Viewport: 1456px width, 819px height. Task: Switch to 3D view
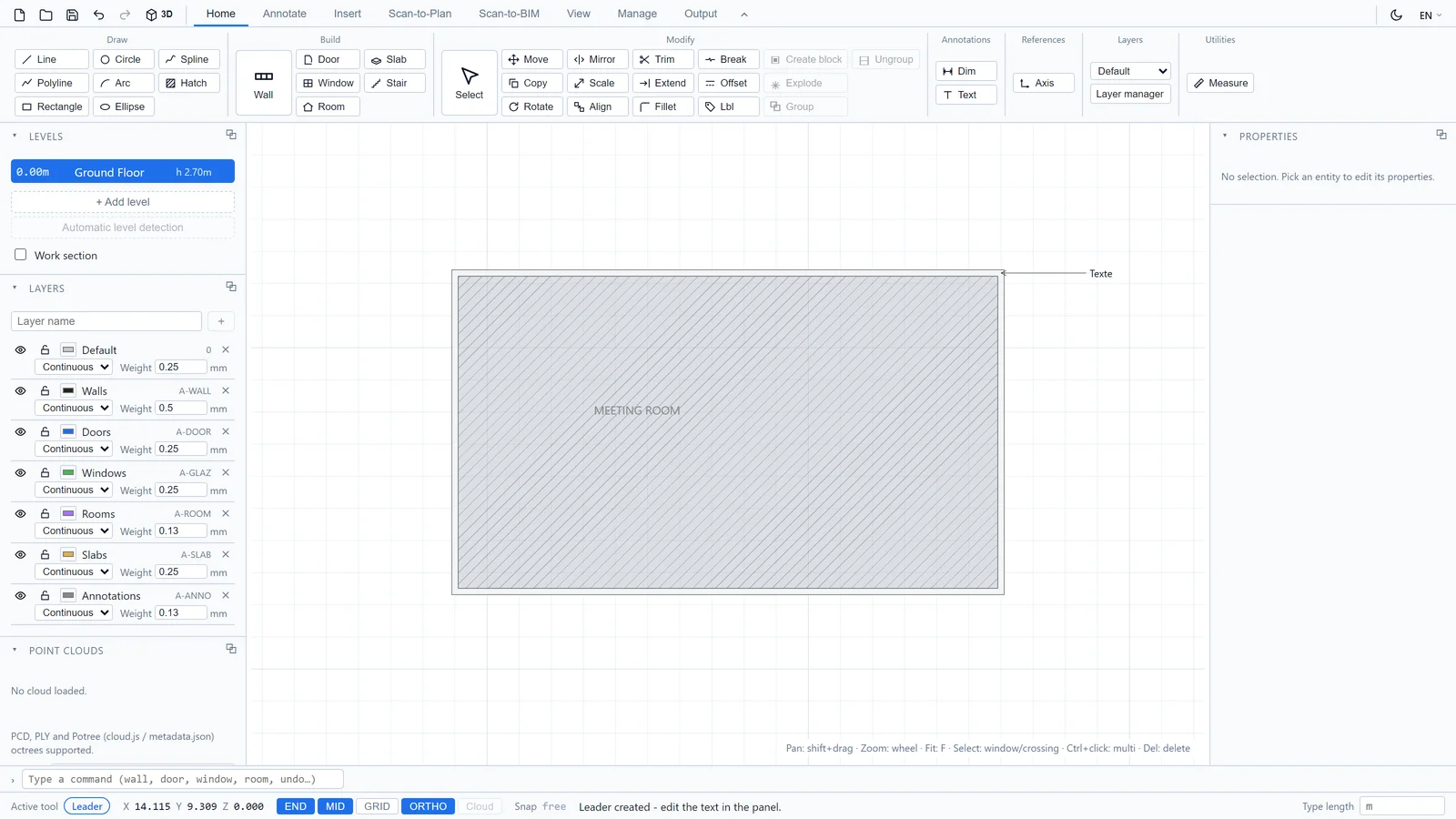point(159,15)
